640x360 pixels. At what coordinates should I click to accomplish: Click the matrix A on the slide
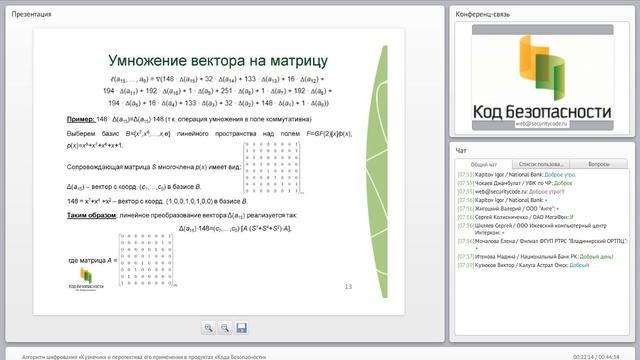(x=147, y=260)
